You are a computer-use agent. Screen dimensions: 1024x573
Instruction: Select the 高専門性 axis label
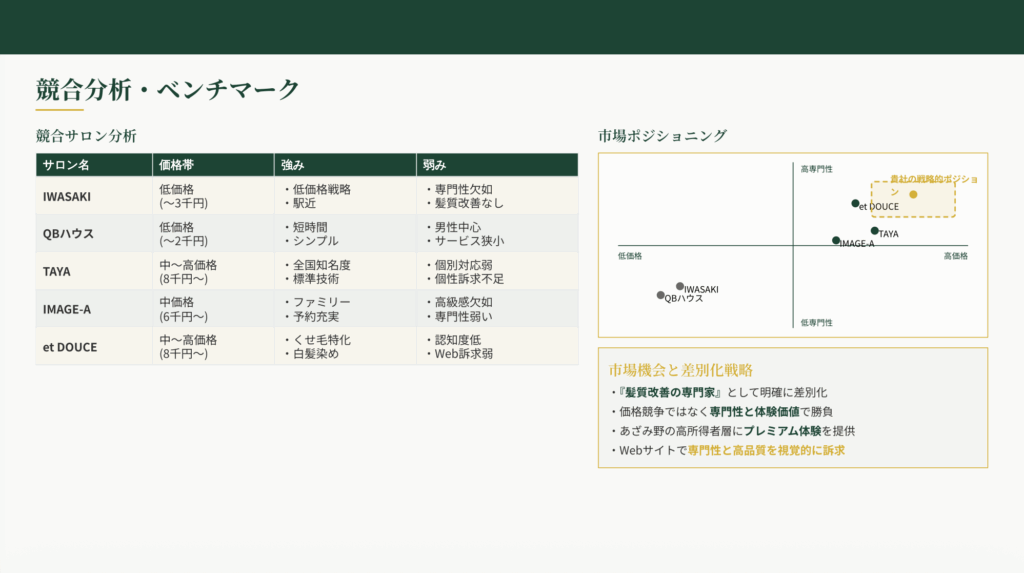[x=816, y=169]
